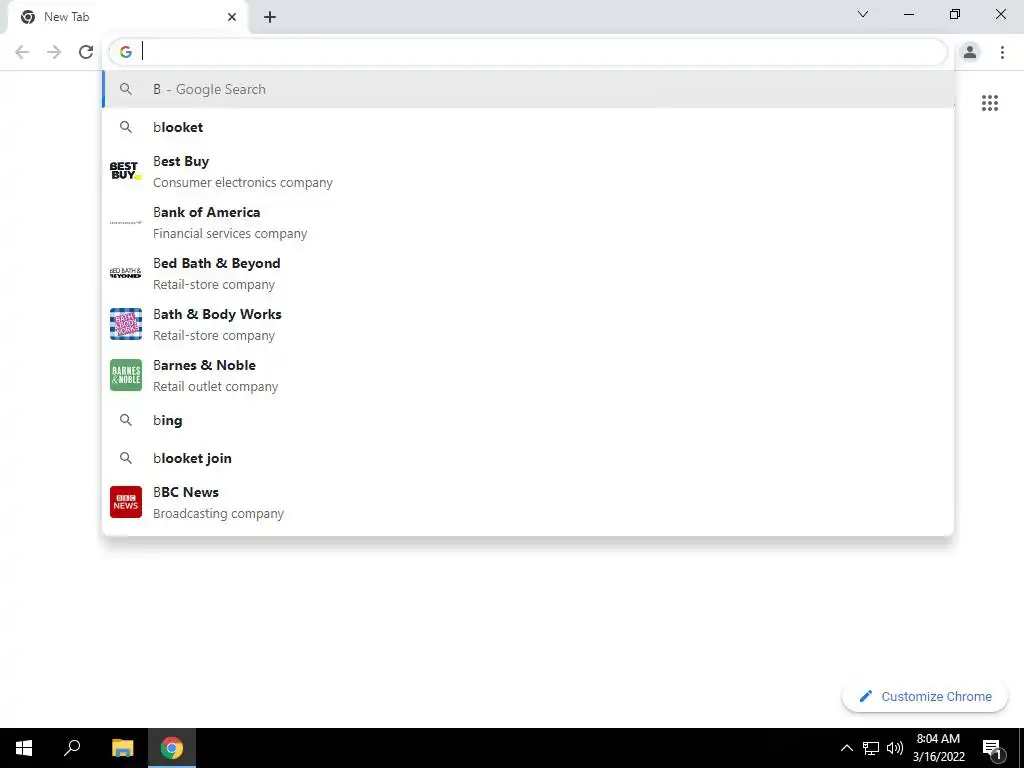Click the BBC News logo icon
Viewport: 1024px width, 768px height.
click(x=126, y=502)
